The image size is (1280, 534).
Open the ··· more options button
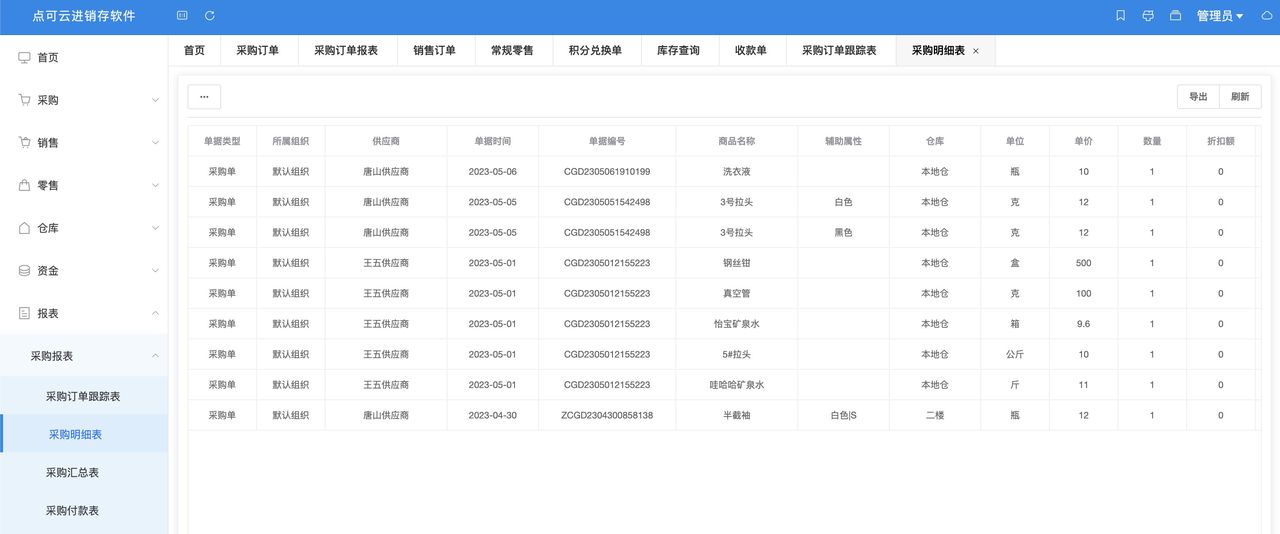[x=204, y=97]
